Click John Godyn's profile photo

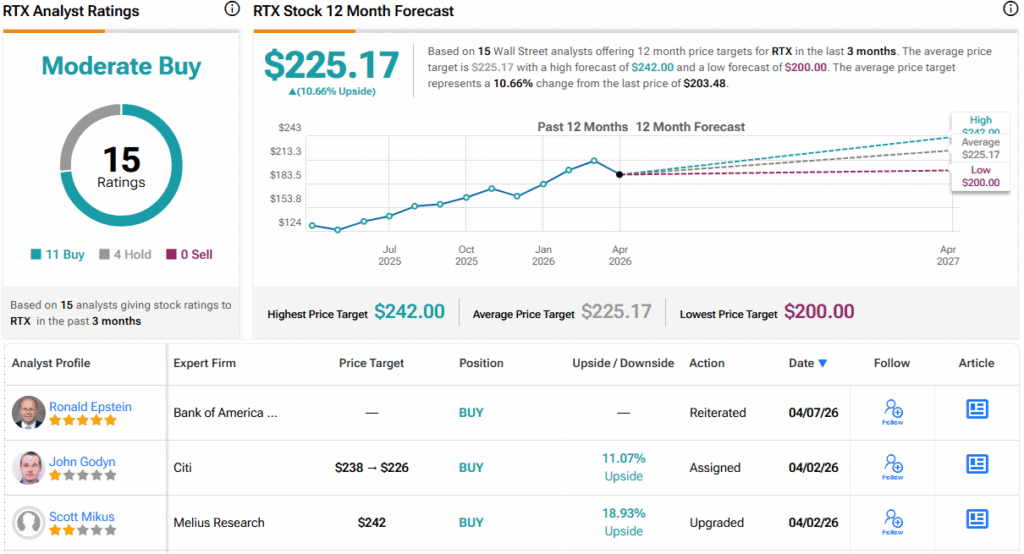[x=28, y=467]
